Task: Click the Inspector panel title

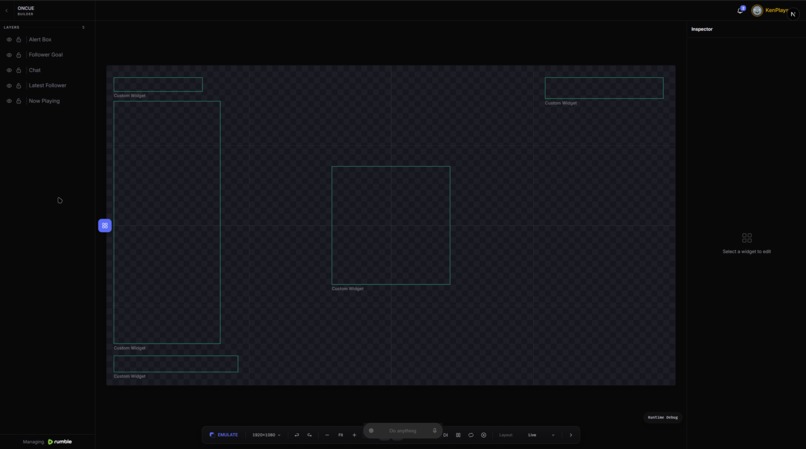Action: (702, 29)
